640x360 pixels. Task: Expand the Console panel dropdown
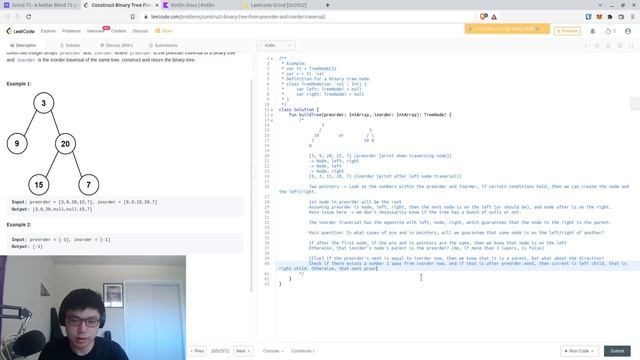coord(273,351)
